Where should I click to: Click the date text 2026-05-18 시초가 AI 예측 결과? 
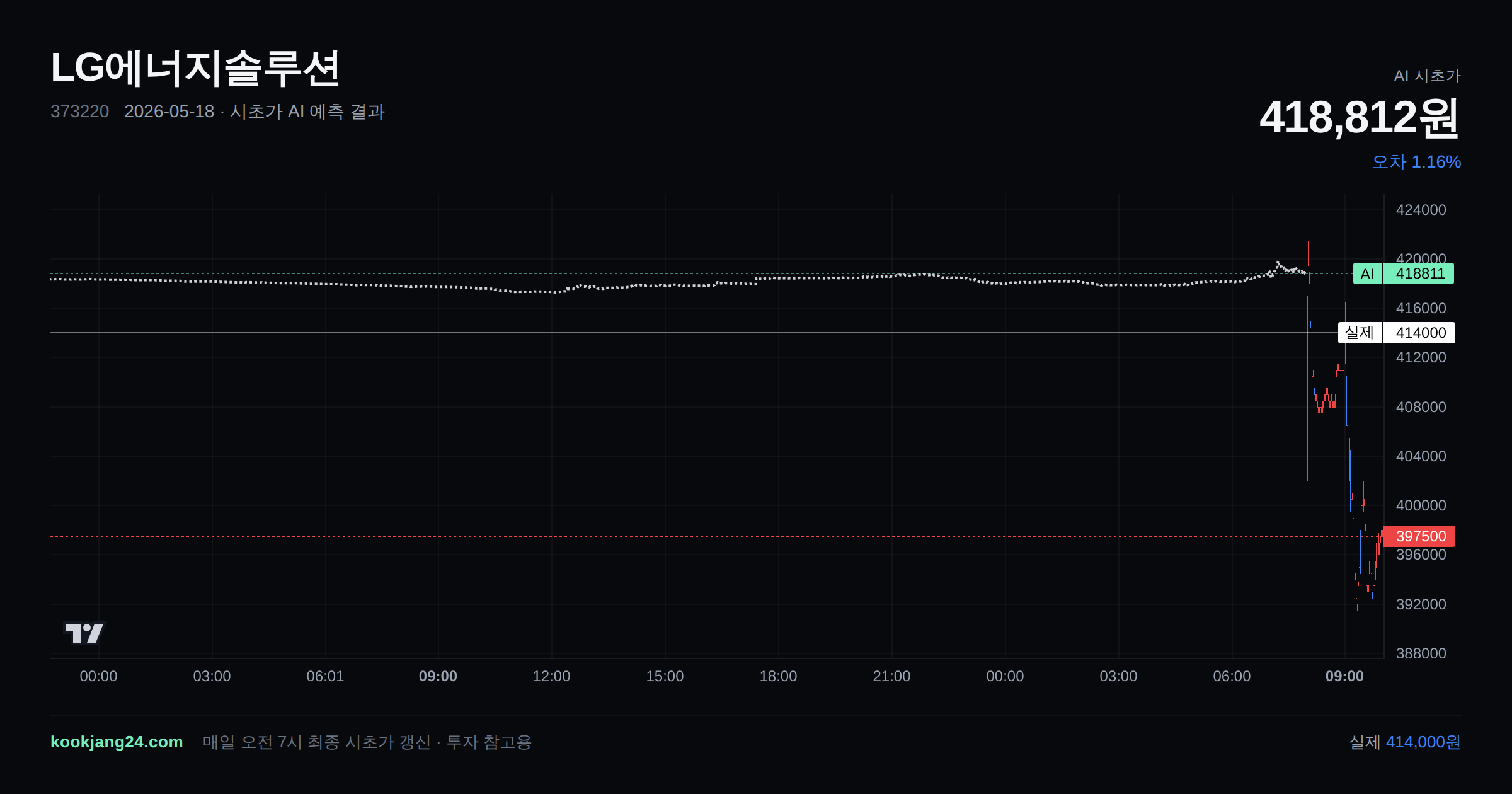click(x=255, y=112)
